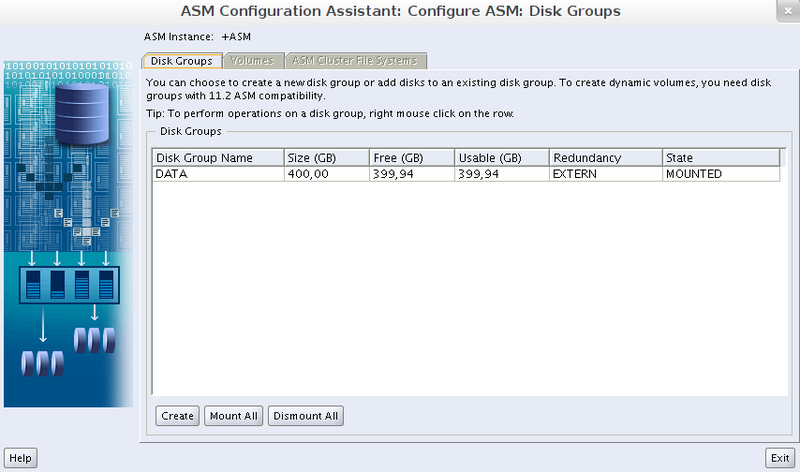Click the State column header
The height and width of the screenshot is (472, 800).
[x=720, y=158]
